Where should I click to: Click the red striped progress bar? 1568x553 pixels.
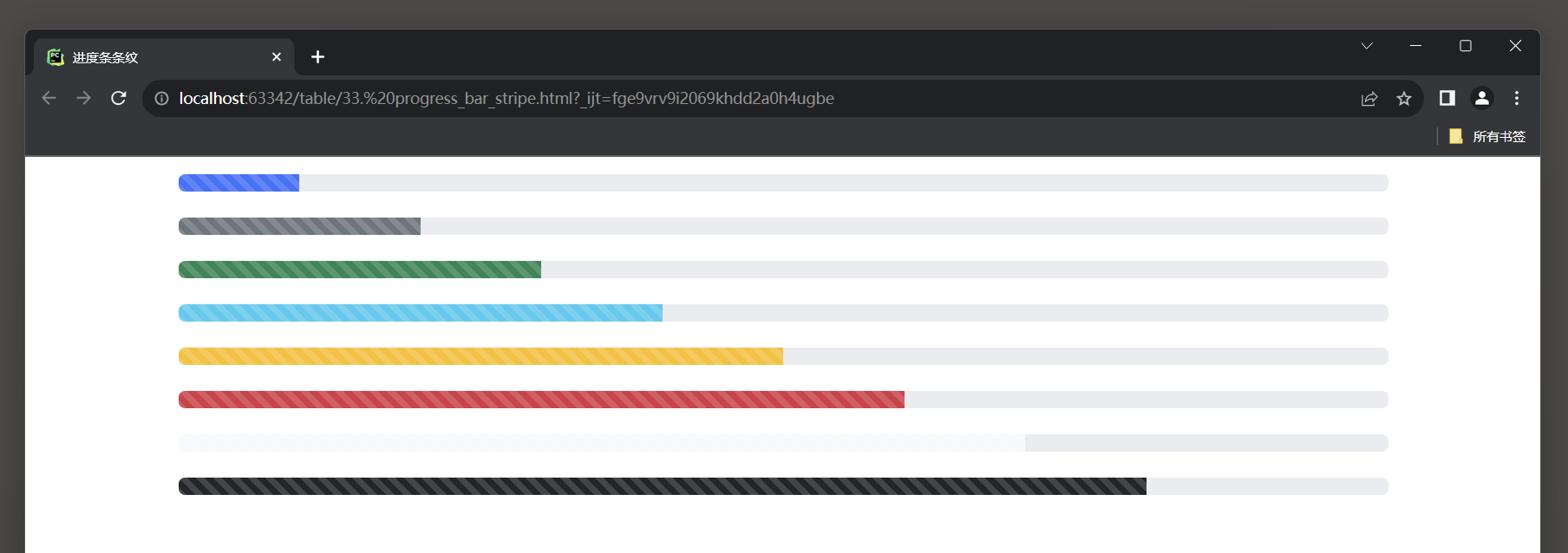tap(541, 400)
